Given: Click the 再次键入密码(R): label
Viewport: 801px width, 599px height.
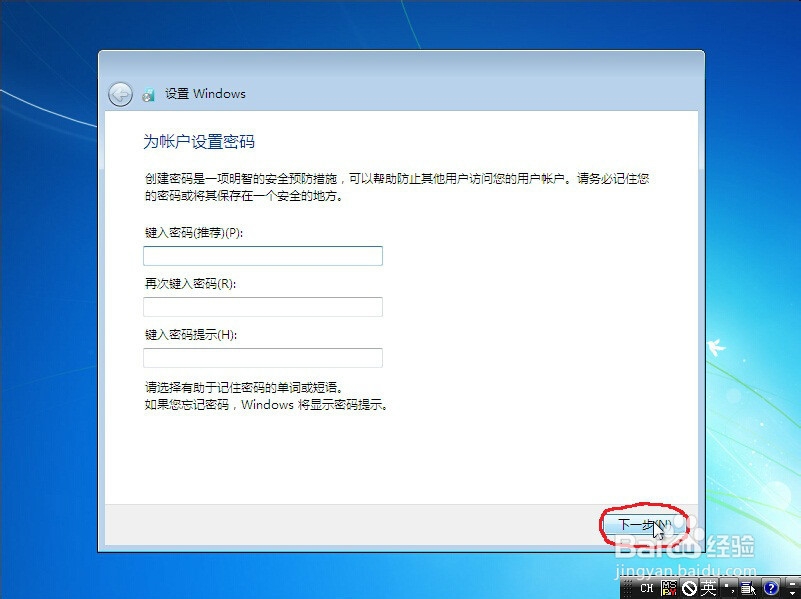Looking at the screenshot, I should pos(191,284).
